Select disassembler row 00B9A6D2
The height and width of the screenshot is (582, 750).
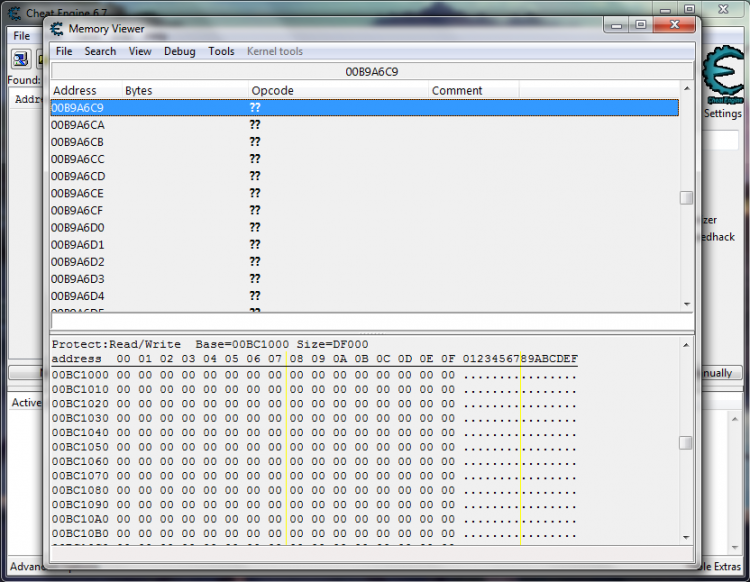coord(364,262)
